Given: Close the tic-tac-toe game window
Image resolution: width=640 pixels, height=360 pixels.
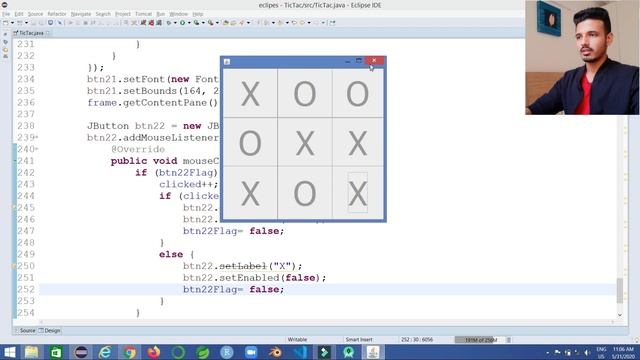Looking at the screenshot, I should pos(374,60).
